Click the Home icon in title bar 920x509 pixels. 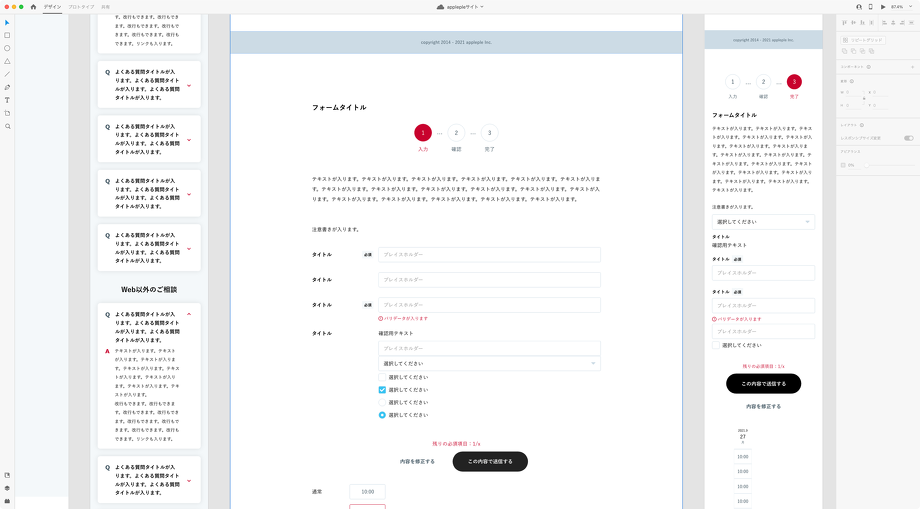33,6
